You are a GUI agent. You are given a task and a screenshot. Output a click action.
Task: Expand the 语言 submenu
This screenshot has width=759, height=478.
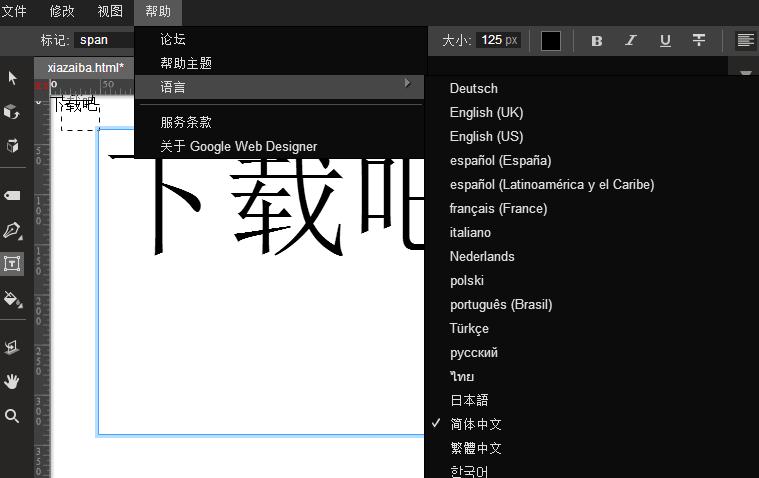pyautogui.click(x=280, y=87)
